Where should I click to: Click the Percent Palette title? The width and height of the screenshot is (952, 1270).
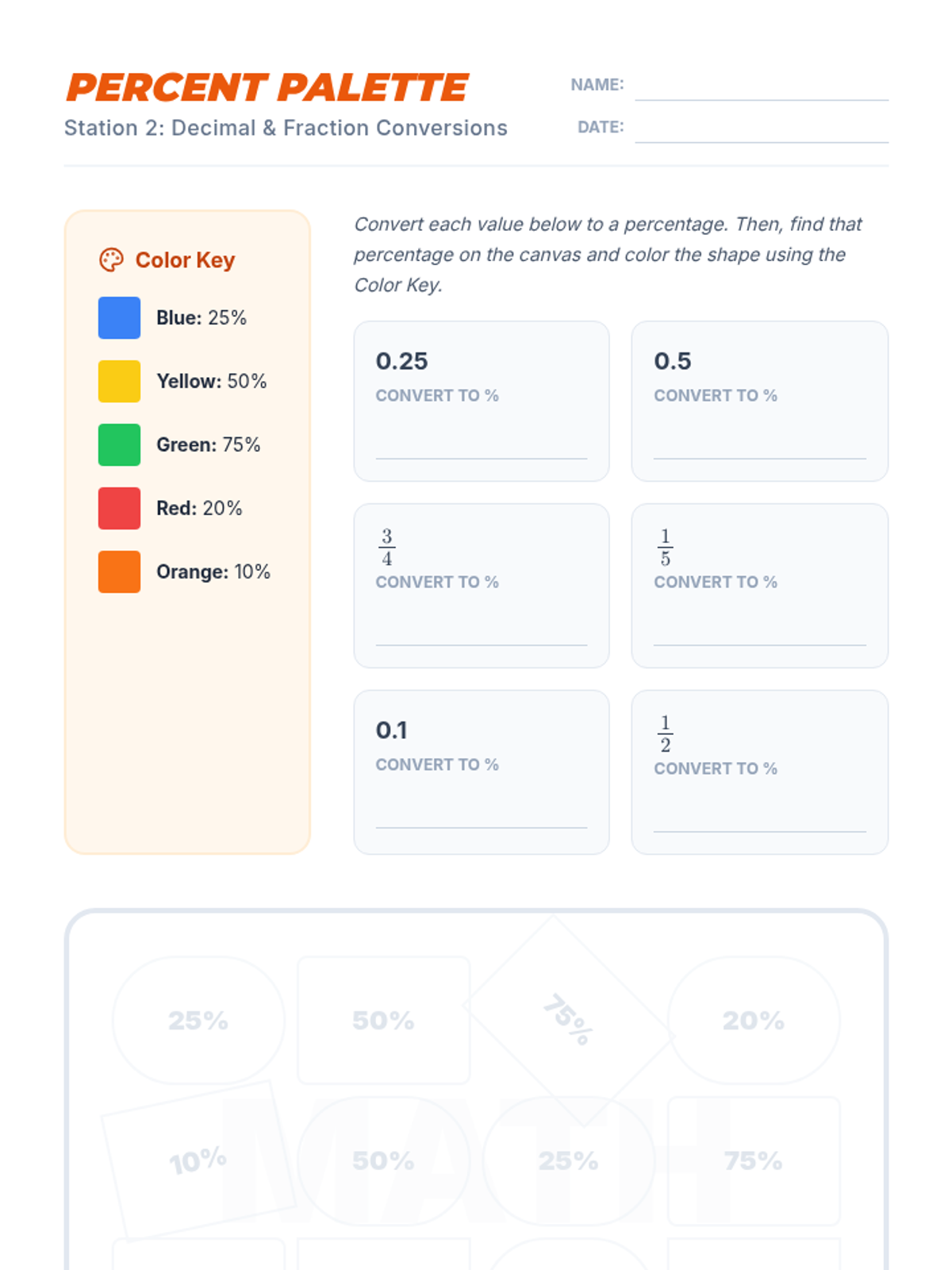(x=267, y=87)
